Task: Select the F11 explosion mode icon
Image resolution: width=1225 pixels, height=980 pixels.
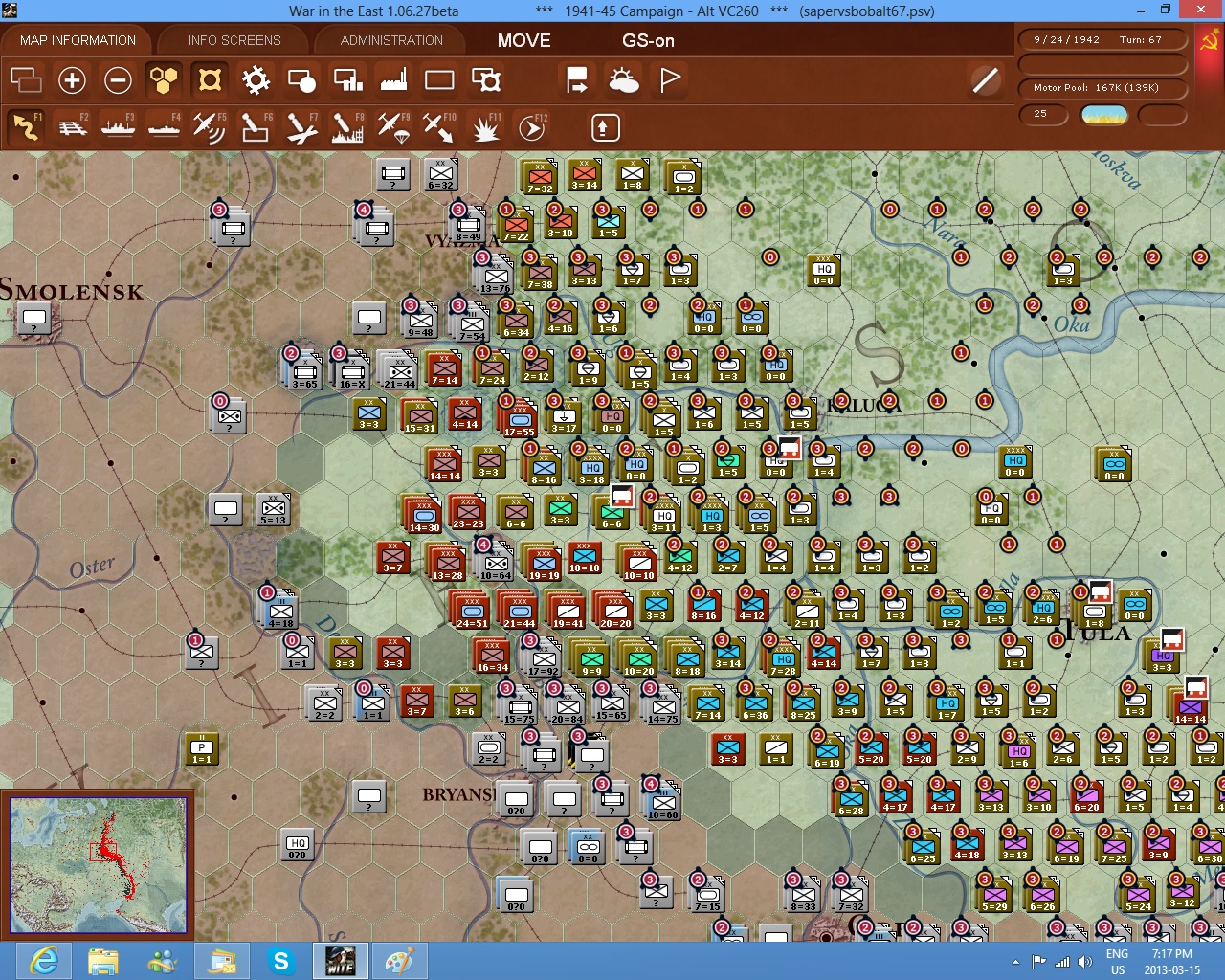Action: pos(486,127)
